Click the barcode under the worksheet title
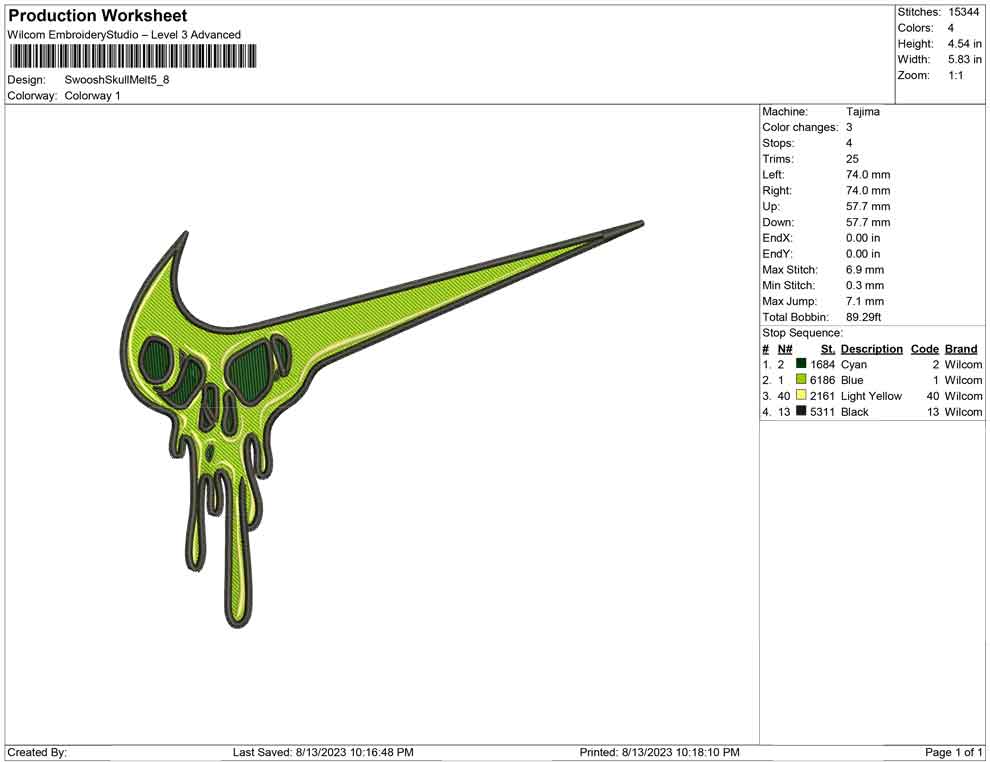 [x=133, y=56]
